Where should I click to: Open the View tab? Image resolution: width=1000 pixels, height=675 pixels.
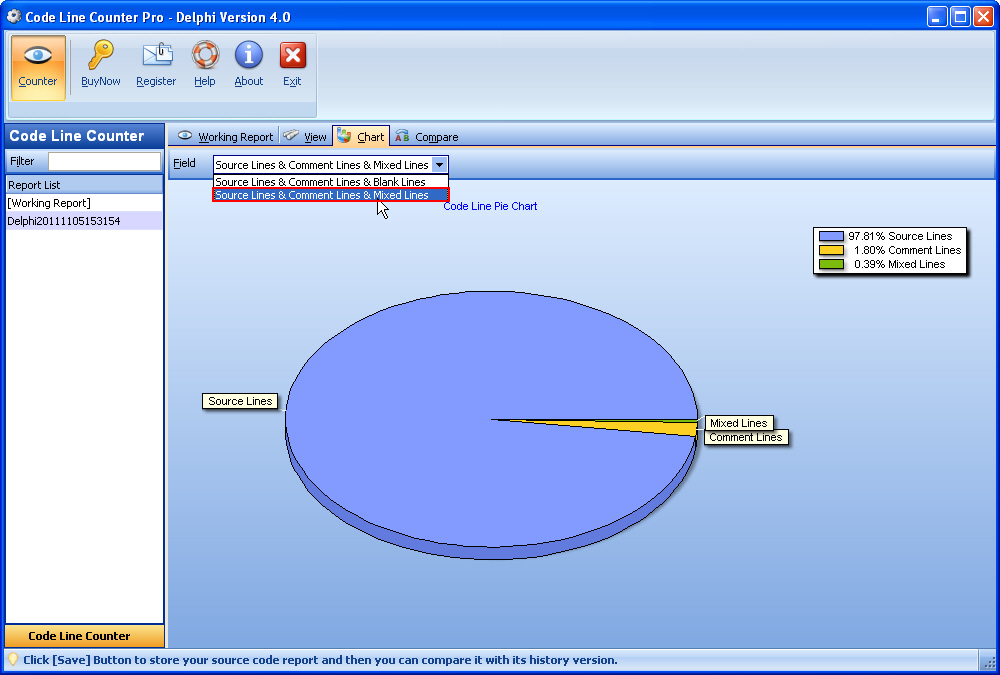(x=306, y=137)
